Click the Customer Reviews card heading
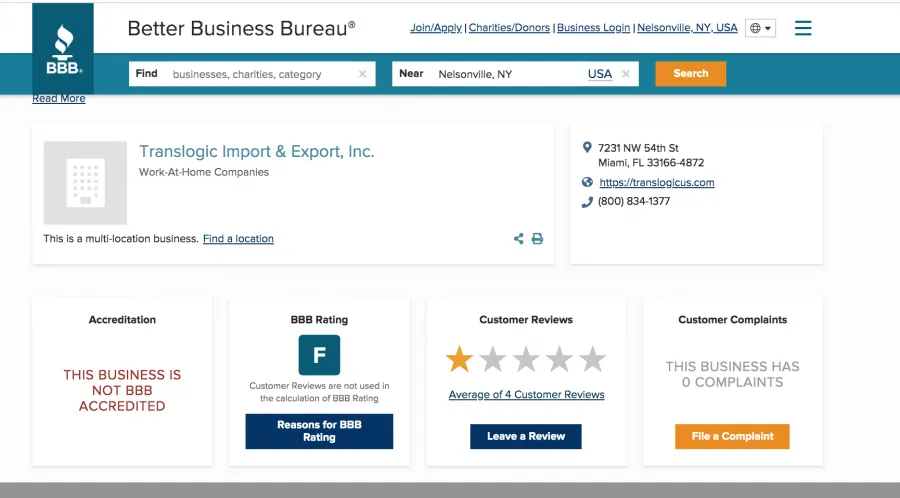 coord(526,320)
